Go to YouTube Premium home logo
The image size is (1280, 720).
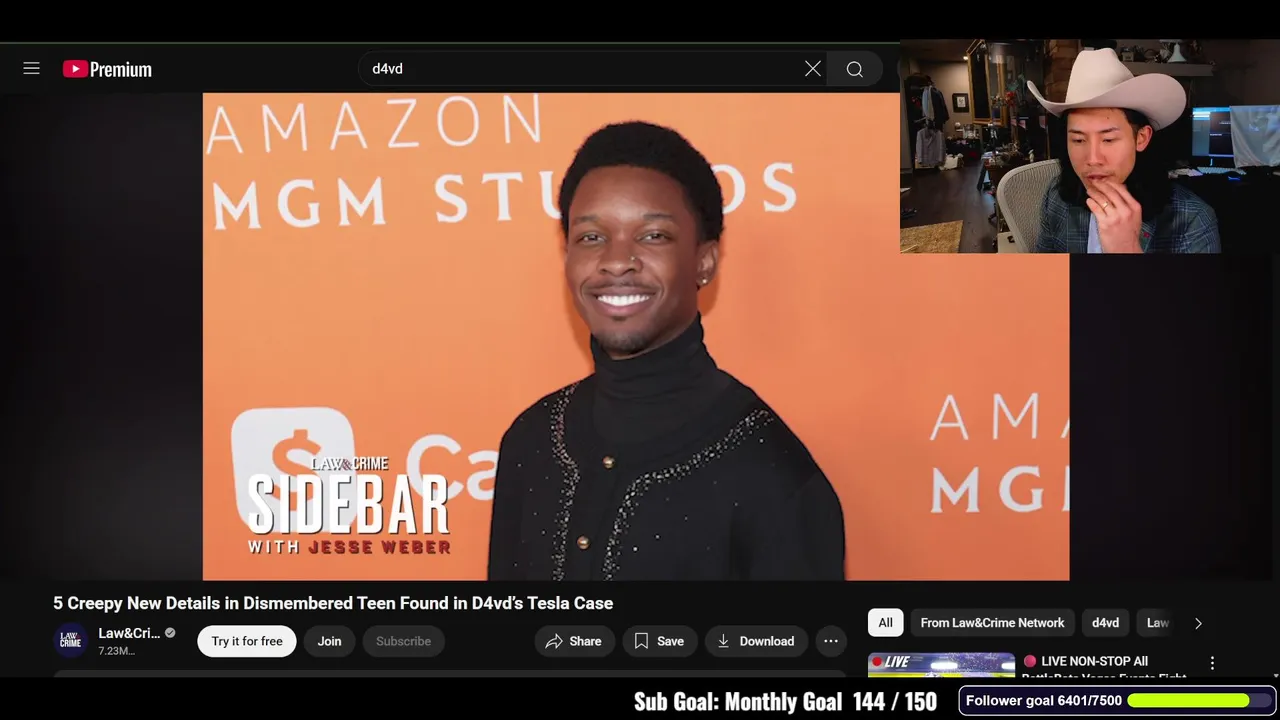(x=107, y=69)
